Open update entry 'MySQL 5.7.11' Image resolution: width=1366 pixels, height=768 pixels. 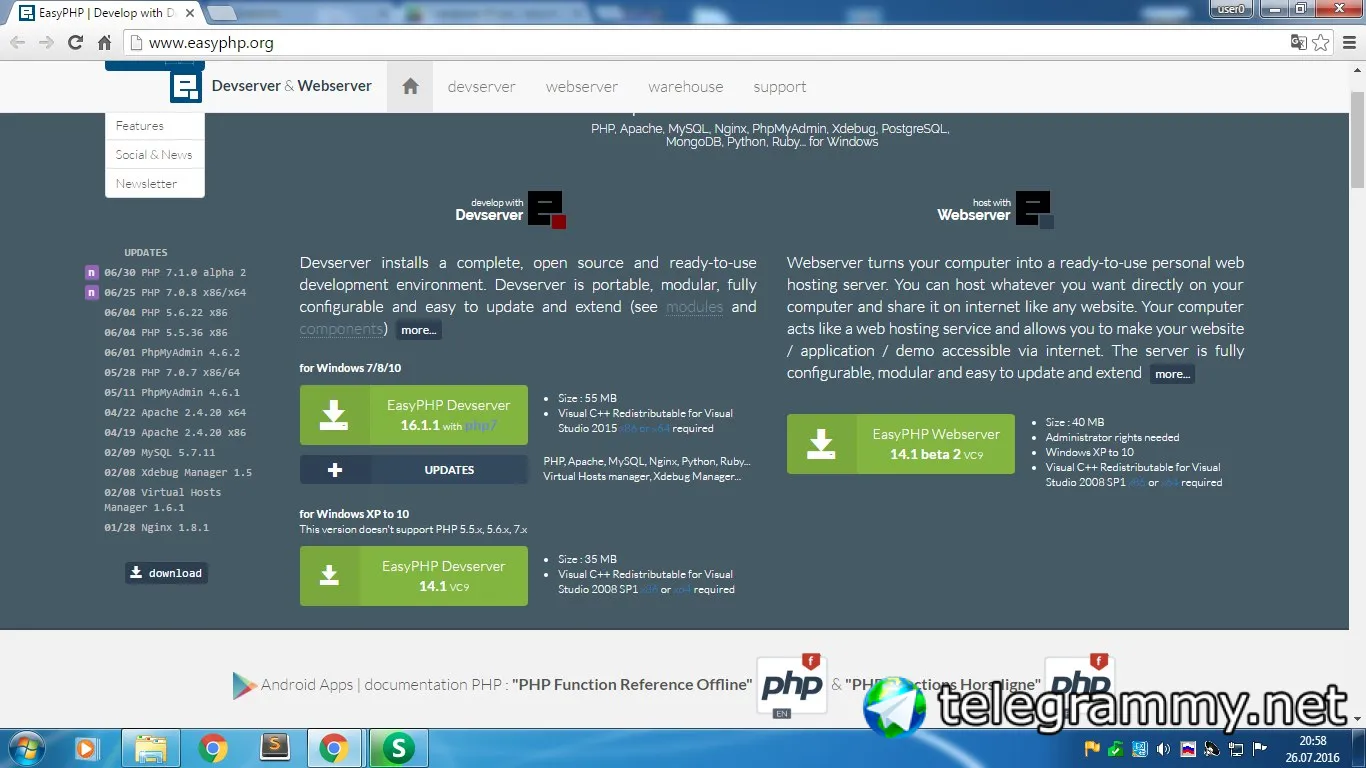(160, 452)
